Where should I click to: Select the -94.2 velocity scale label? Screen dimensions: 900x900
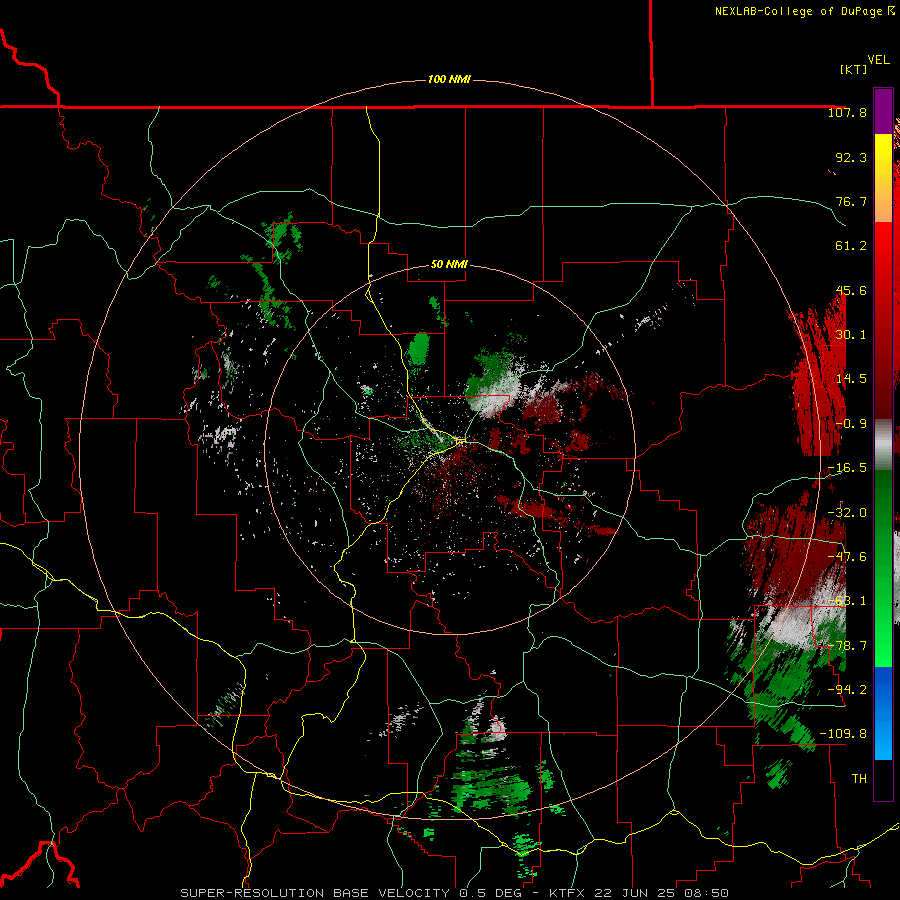coord(847,689)
